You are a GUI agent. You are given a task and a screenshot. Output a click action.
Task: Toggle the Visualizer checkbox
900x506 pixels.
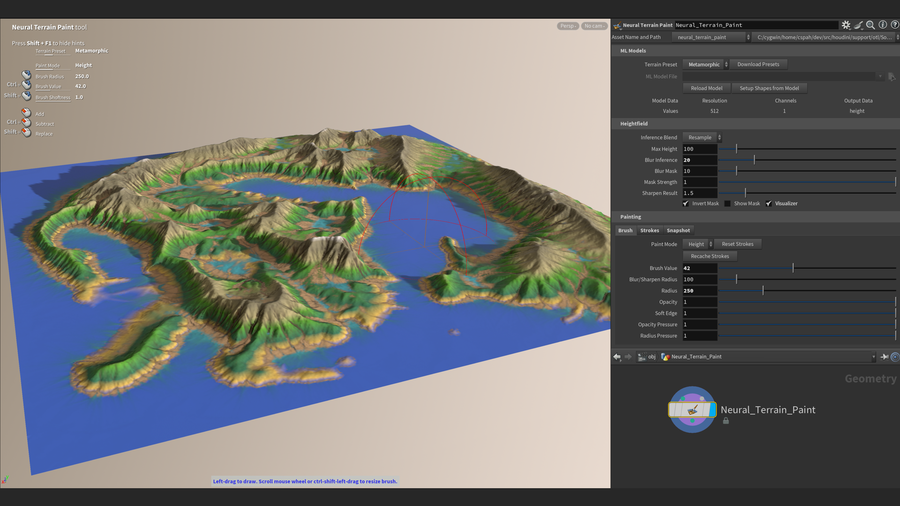768,203
